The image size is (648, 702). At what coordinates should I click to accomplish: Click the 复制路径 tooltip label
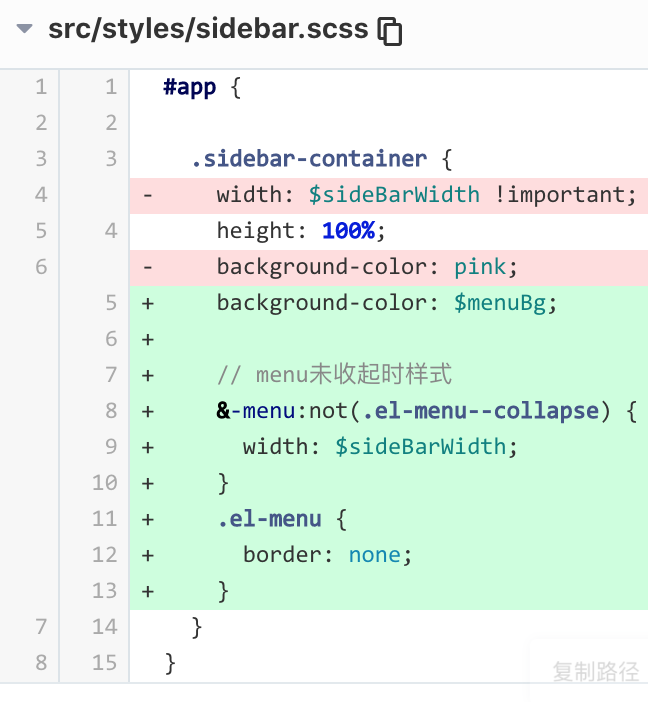(x=596, y=671)
